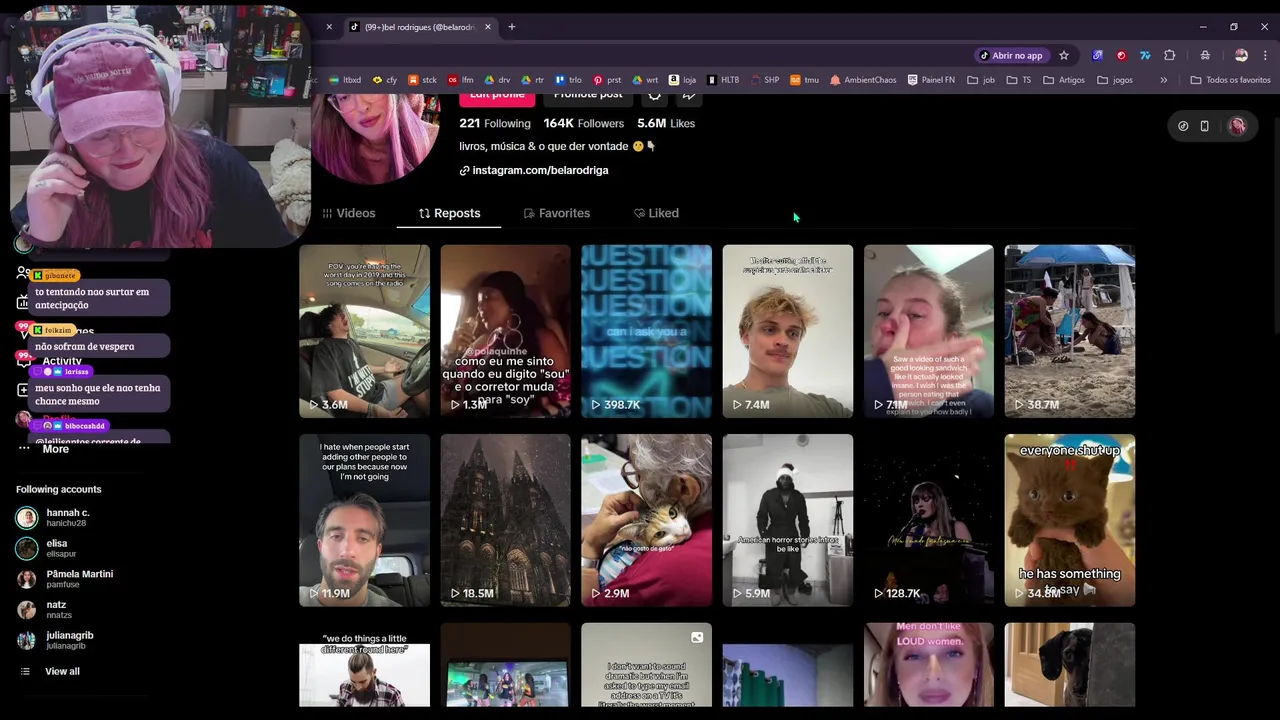1280x720 pixels.
Task: Switch to the Favorites tab
Action: click(x=557, y=213)
